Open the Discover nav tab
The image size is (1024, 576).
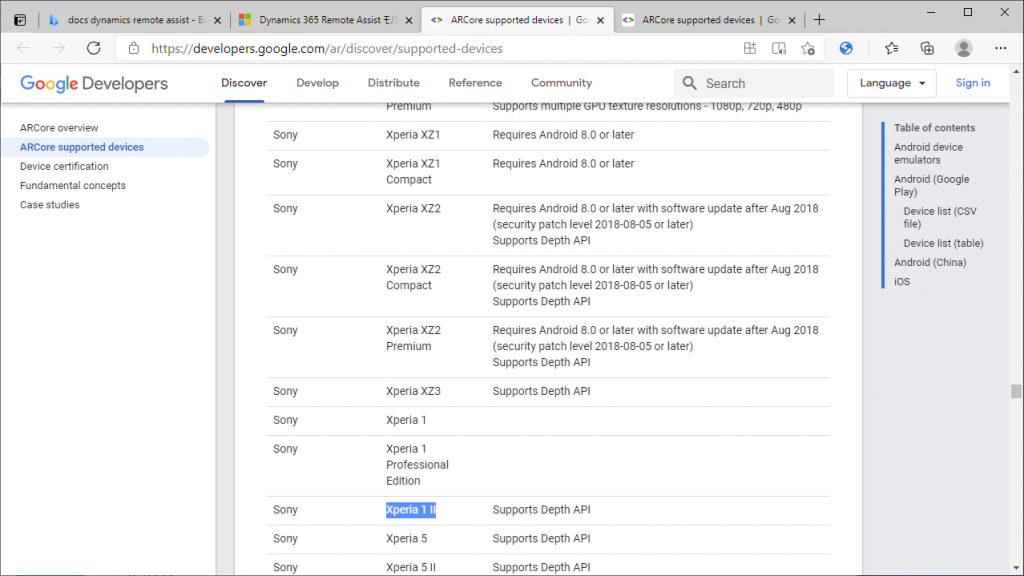244,83
